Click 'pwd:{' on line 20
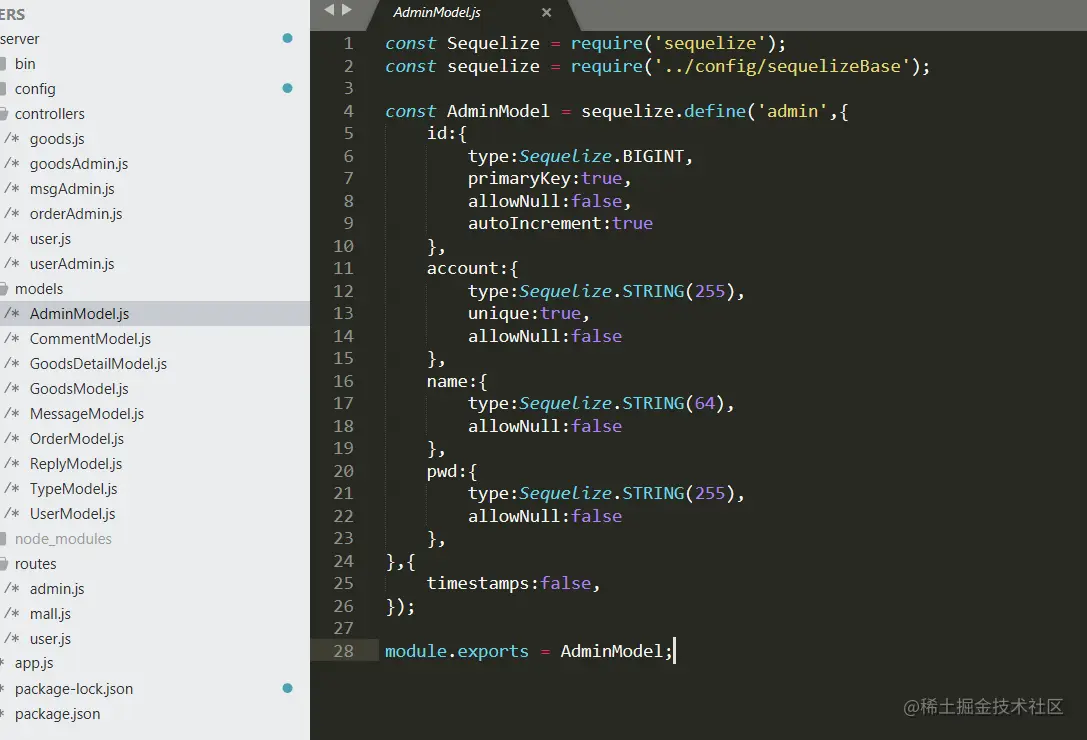The height and width of the screenshot is (740, 1087). pos(452,472)
